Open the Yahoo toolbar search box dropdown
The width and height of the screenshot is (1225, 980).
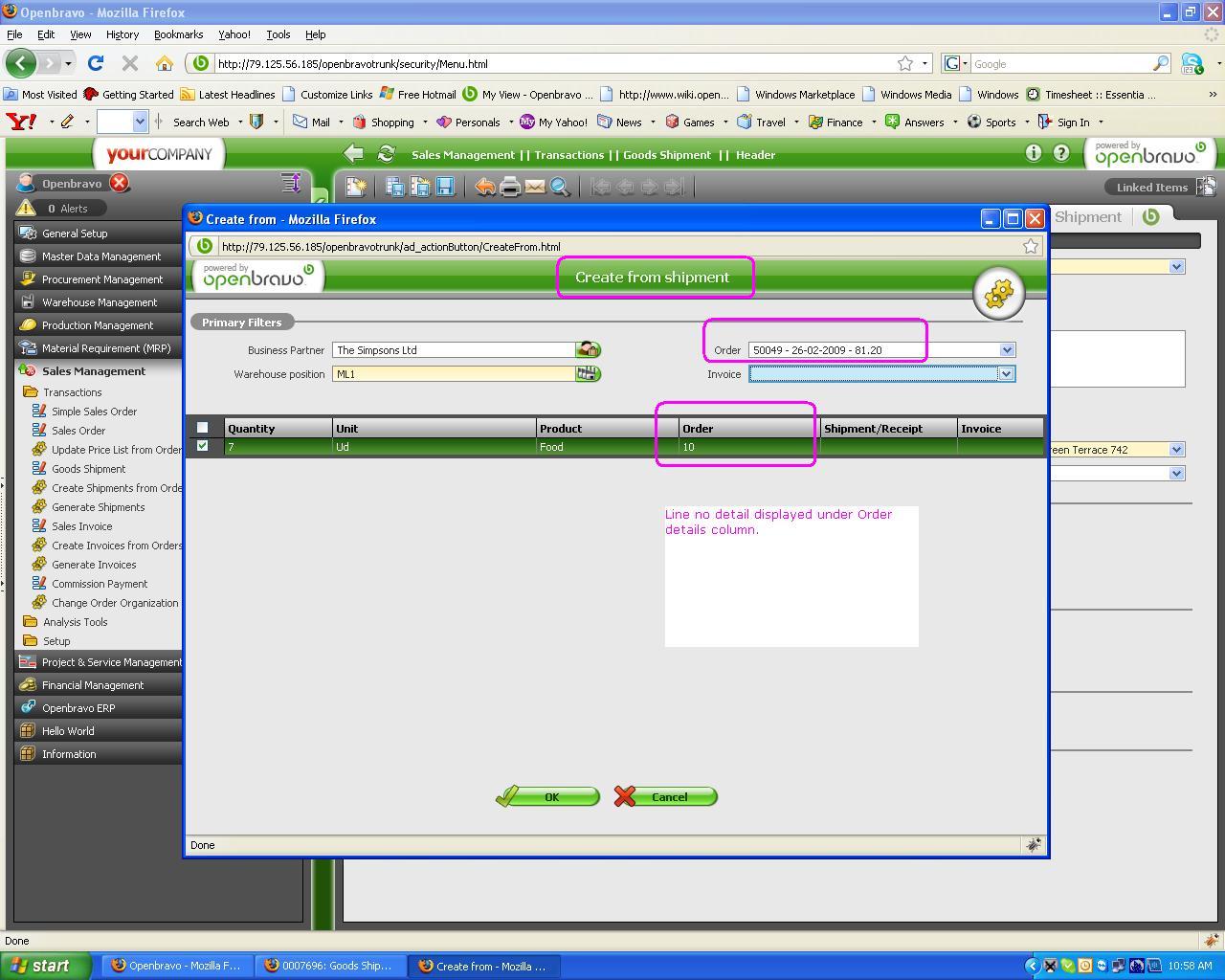(x=140, y=122)
